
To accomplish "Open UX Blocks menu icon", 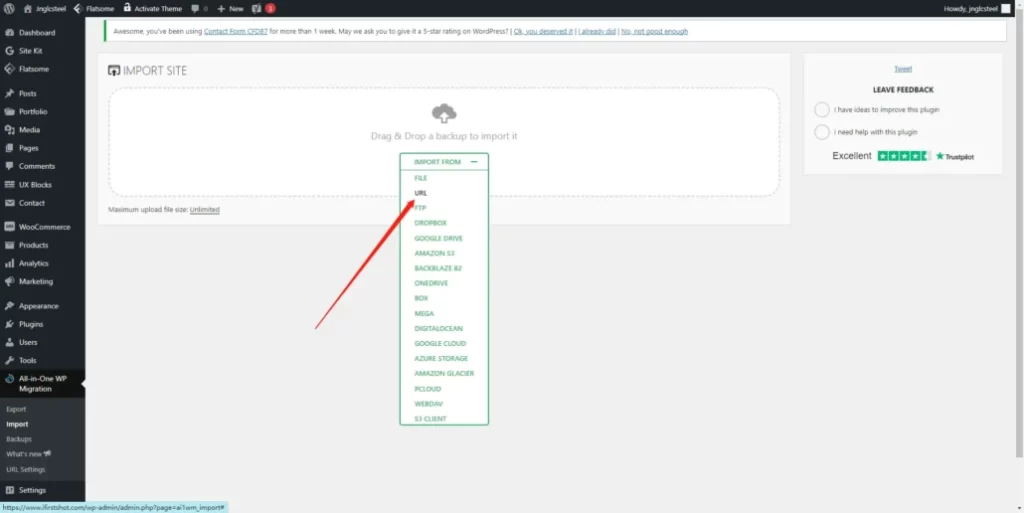I will point(9,185).
